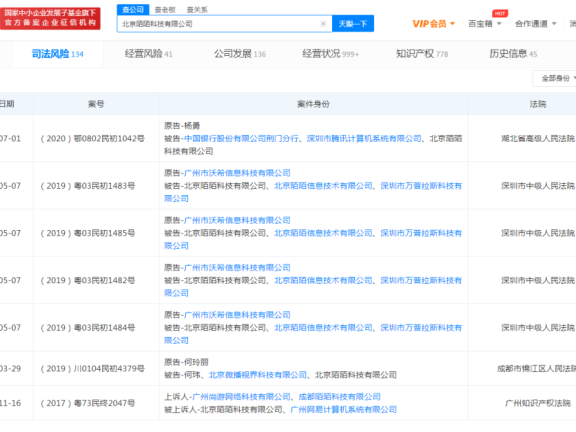The height and width of the screenshot is (432, 576).
Task: Open 成都陌陌科技有限公司 link
Action: click(339, 397)
